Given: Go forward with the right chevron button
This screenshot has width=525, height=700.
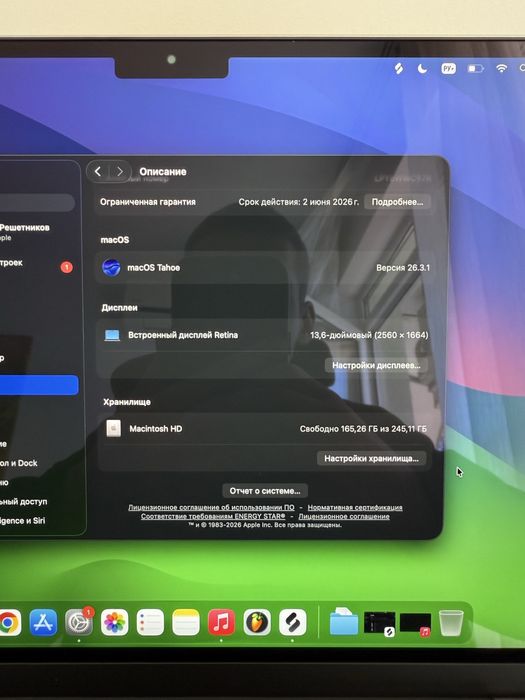Looking at the screenshot, I should [120, 171].
